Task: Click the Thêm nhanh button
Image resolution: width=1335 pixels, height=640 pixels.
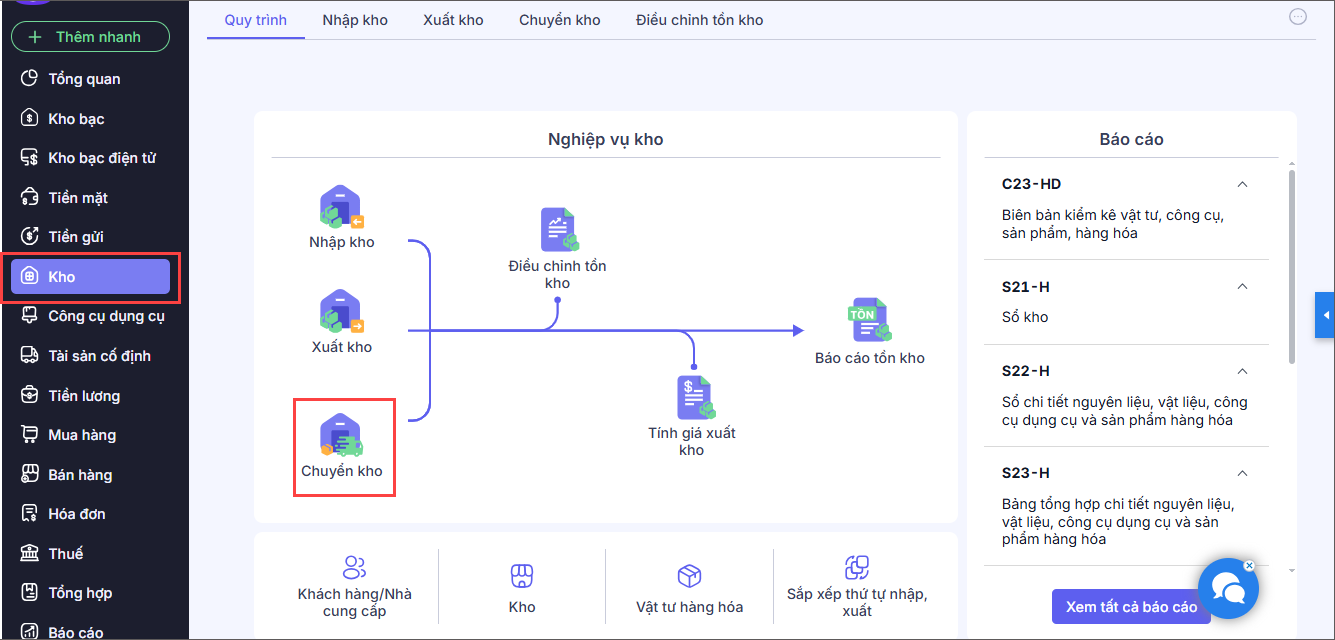Action: point(90,37)
